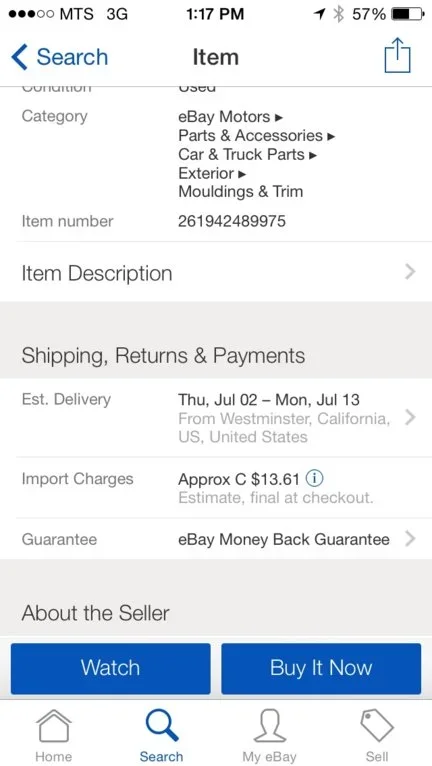
Task: Tap the Sell price tag icon
Action: [377, 726]
